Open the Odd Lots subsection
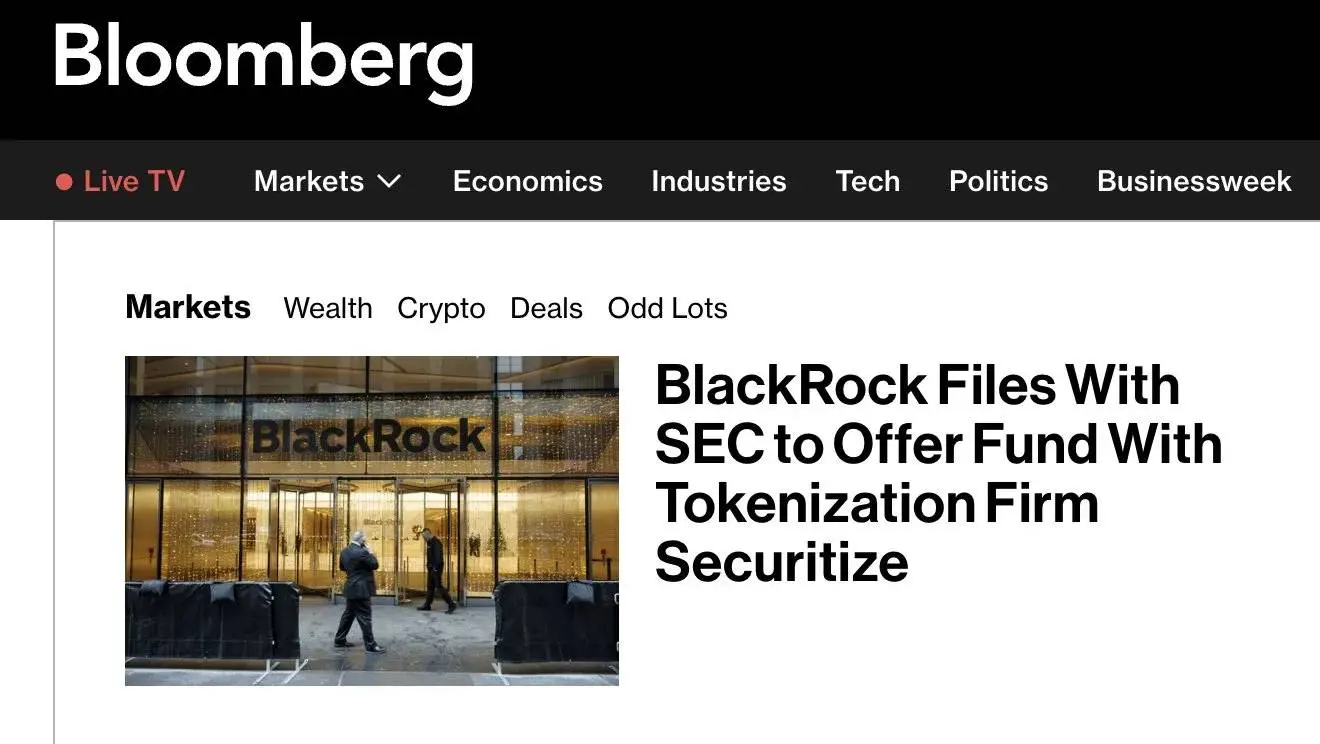 (668, 308)
